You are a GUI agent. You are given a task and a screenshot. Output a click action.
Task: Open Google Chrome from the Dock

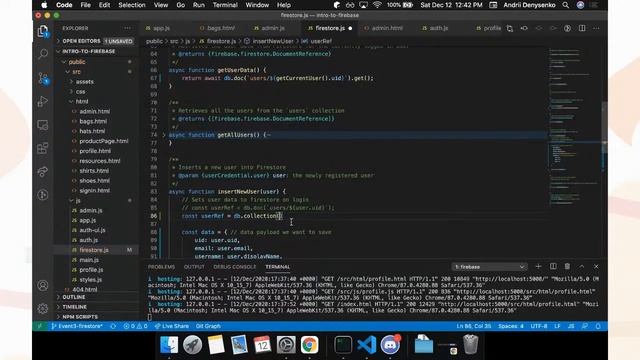click(309, 345)
